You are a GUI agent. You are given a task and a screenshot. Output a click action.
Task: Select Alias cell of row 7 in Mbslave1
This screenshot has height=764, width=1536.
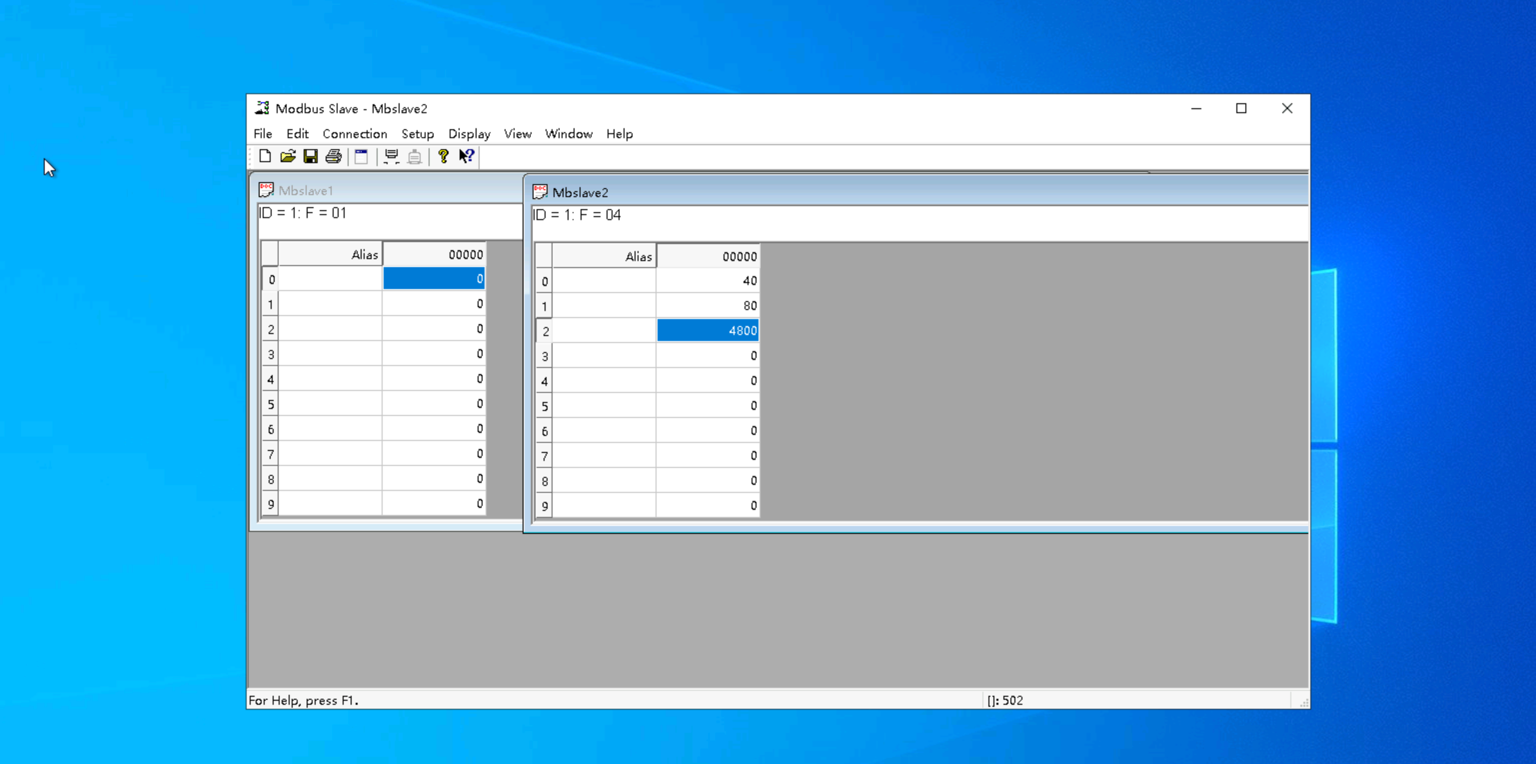(x=330, y=454)
